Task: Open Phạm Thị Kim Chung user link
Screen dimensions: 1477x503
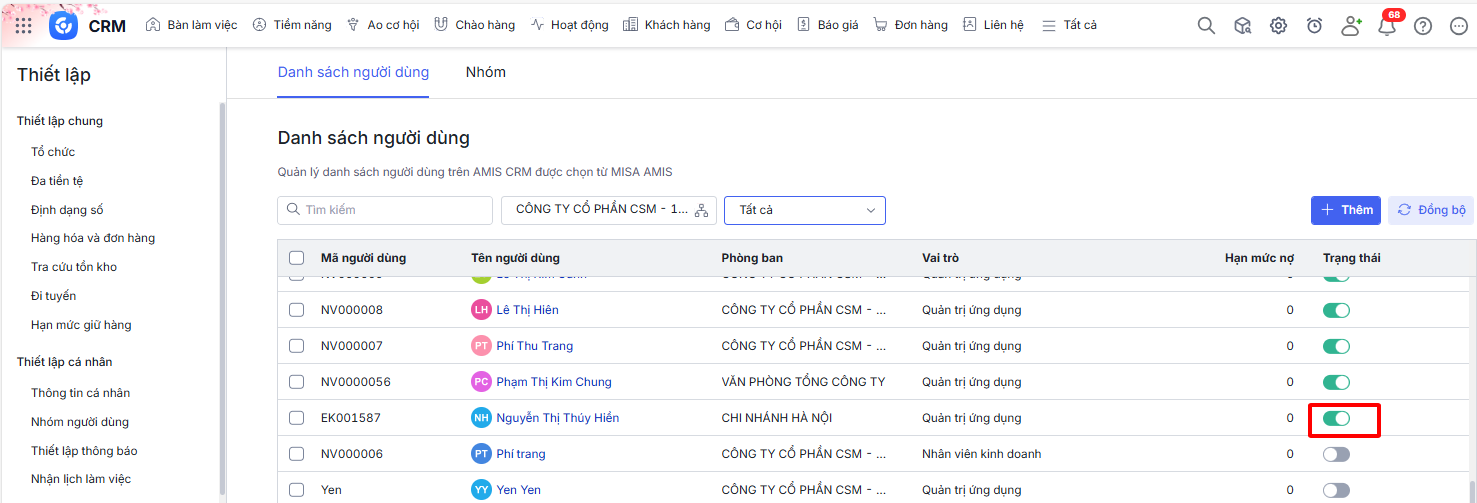Action: [x=553, y=382]
